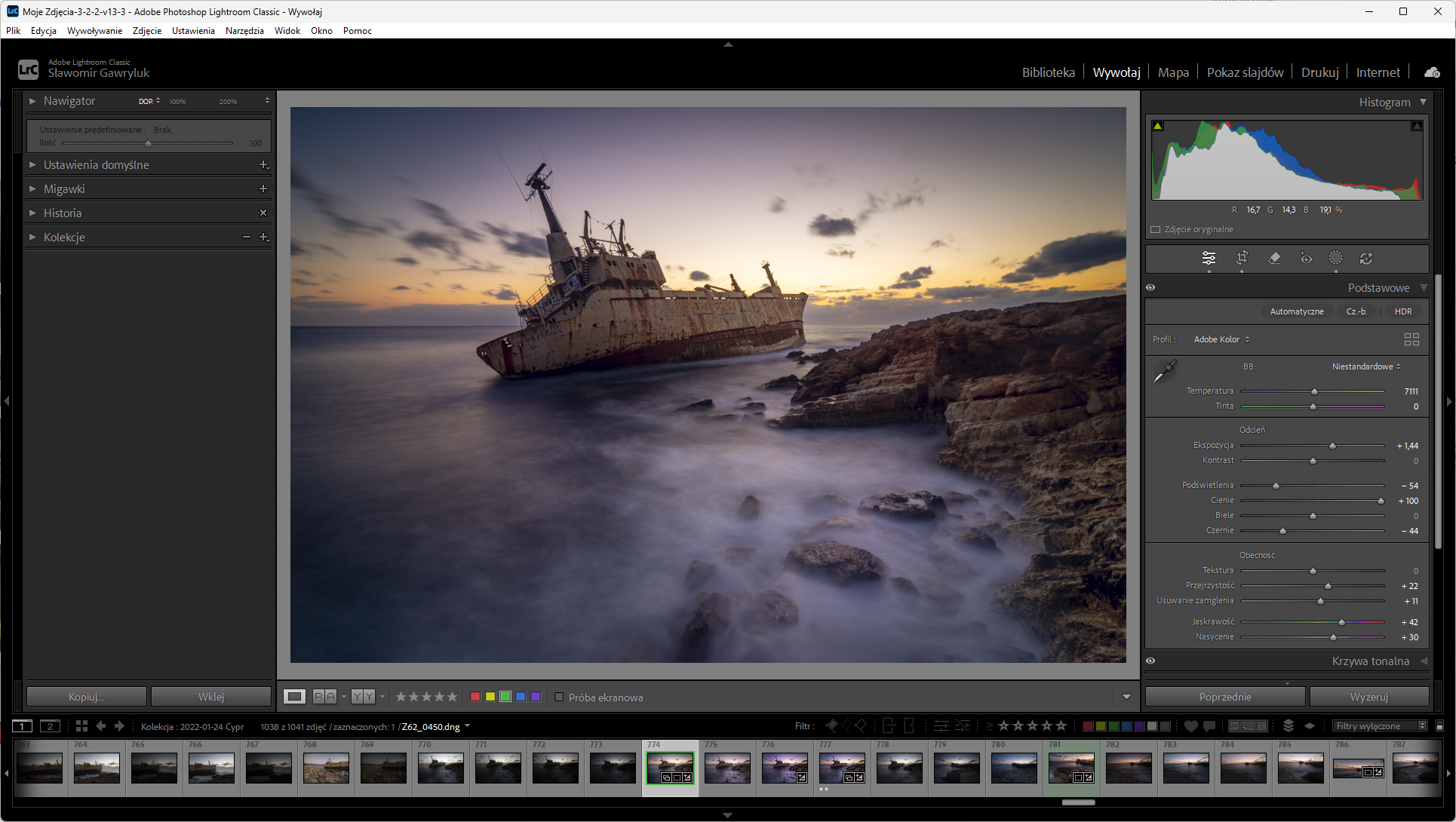Viewport: 1456px width, 822px height.
Task: Select the red eye correction tool
Action: (1306, 259)
